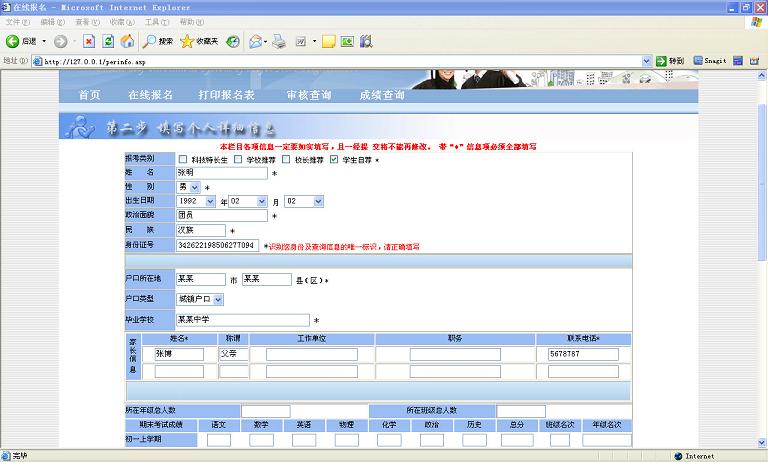Open the 工具 (Tools) menu
Screen dimensions: 768x462
pos(155,21)
